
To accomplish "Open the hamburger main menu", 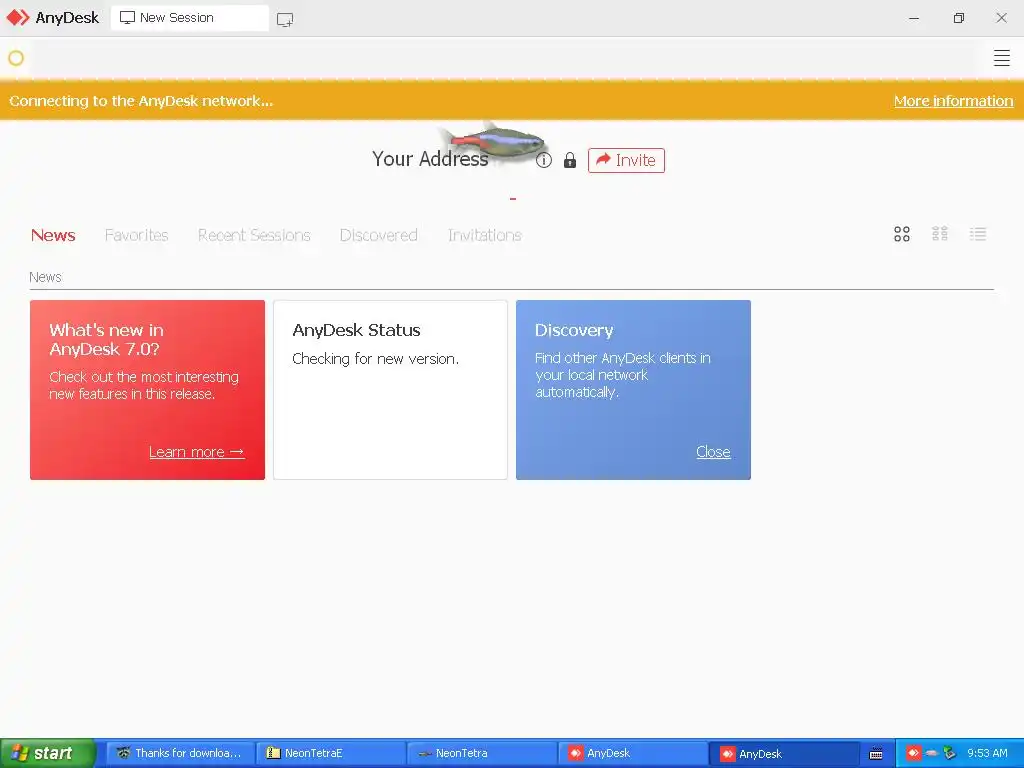I will pos(1001,58).
